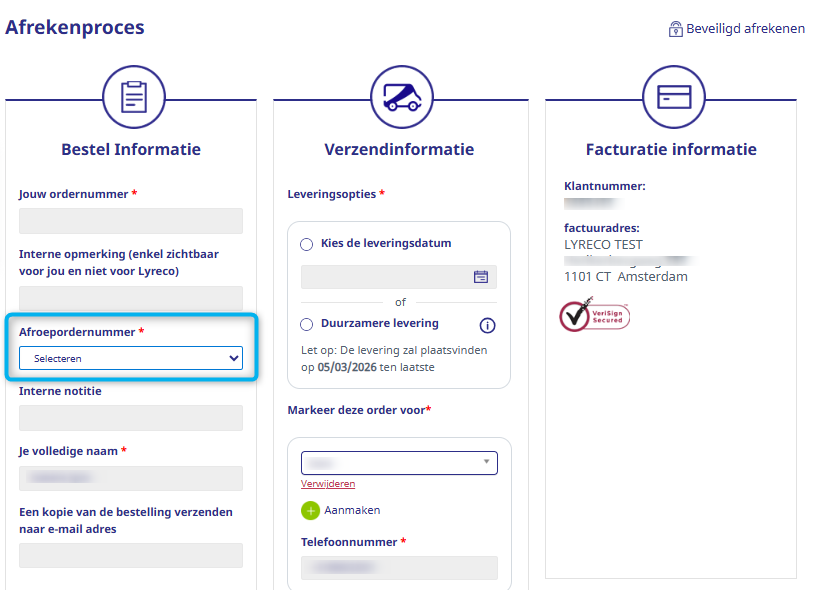Click the Aanmaken text link
The image size is (818, 590).
[352, 510]
